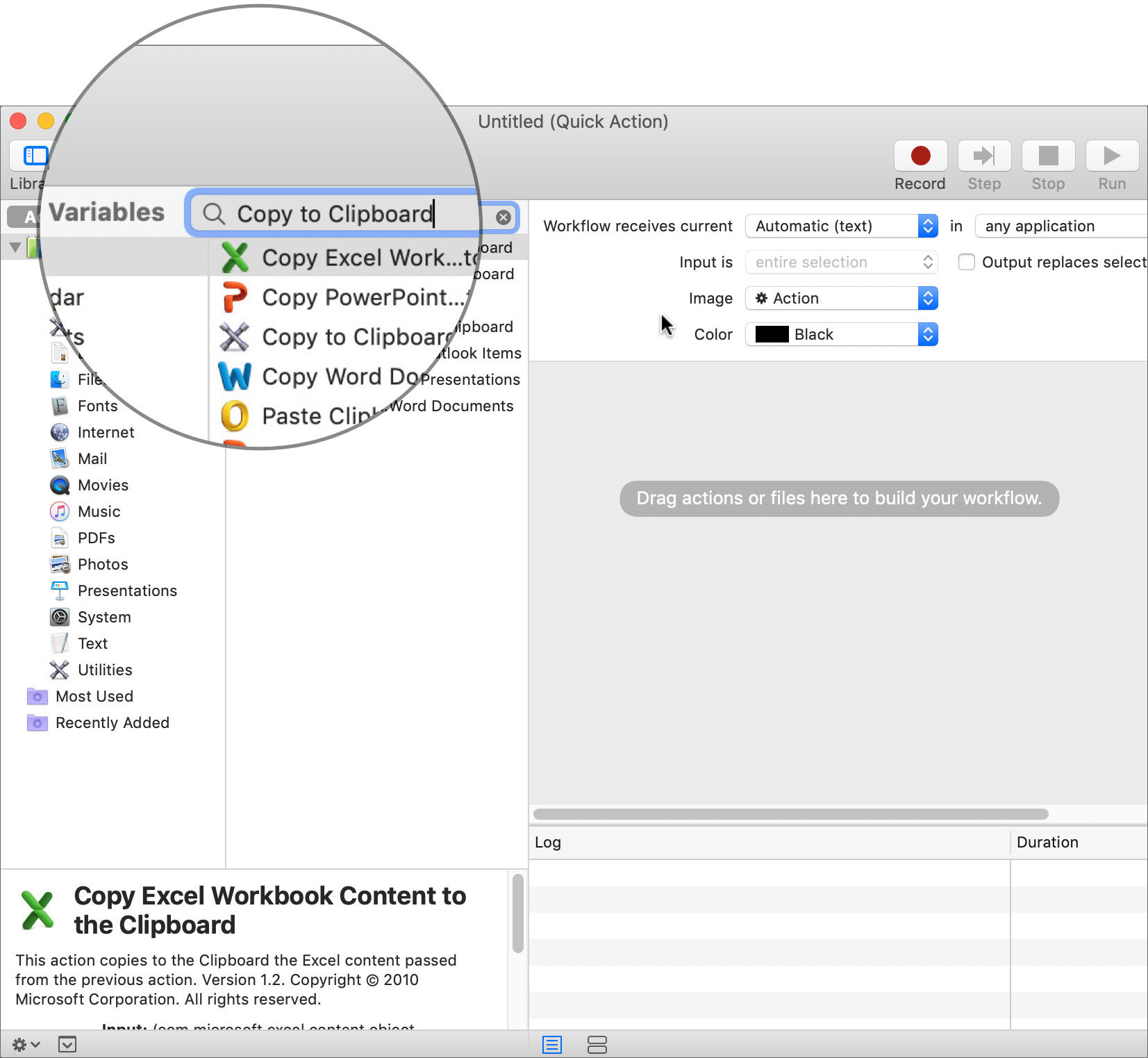Clear the search field with the X button
Screen dimensions: 1148x1058
pyautogui.click(x=503, y=216)
